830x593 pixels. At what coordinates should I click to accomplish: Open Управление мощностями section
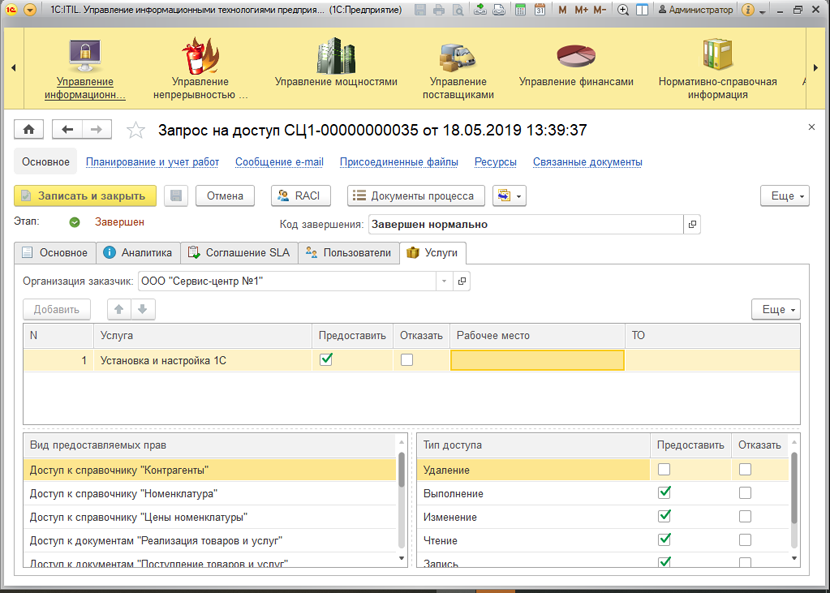336,68
